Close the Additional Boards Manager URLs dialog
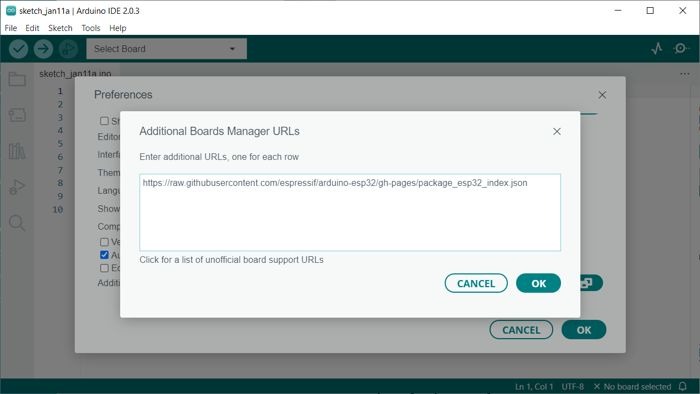The image size is (700, 394). coord(557,131)
